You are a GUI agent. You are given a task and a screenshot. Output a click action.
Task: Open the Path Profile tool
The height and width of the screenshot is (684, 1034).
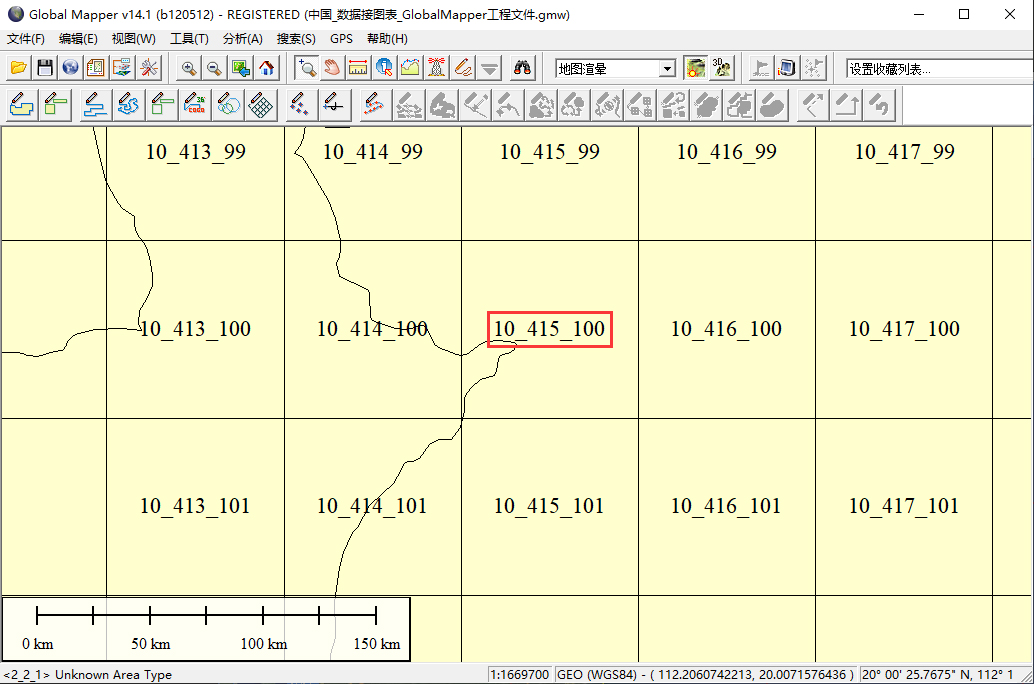[411, 68]
